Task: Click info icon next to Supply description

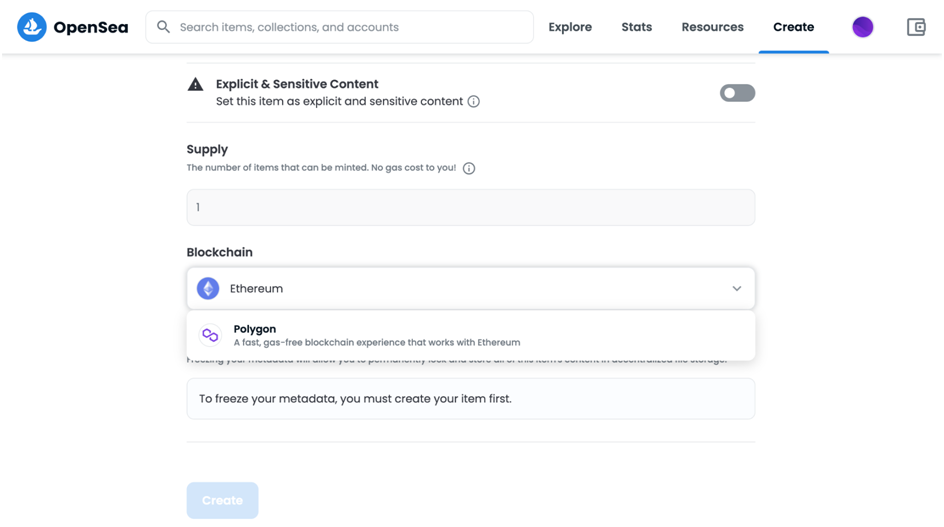Action: (469, 168)
